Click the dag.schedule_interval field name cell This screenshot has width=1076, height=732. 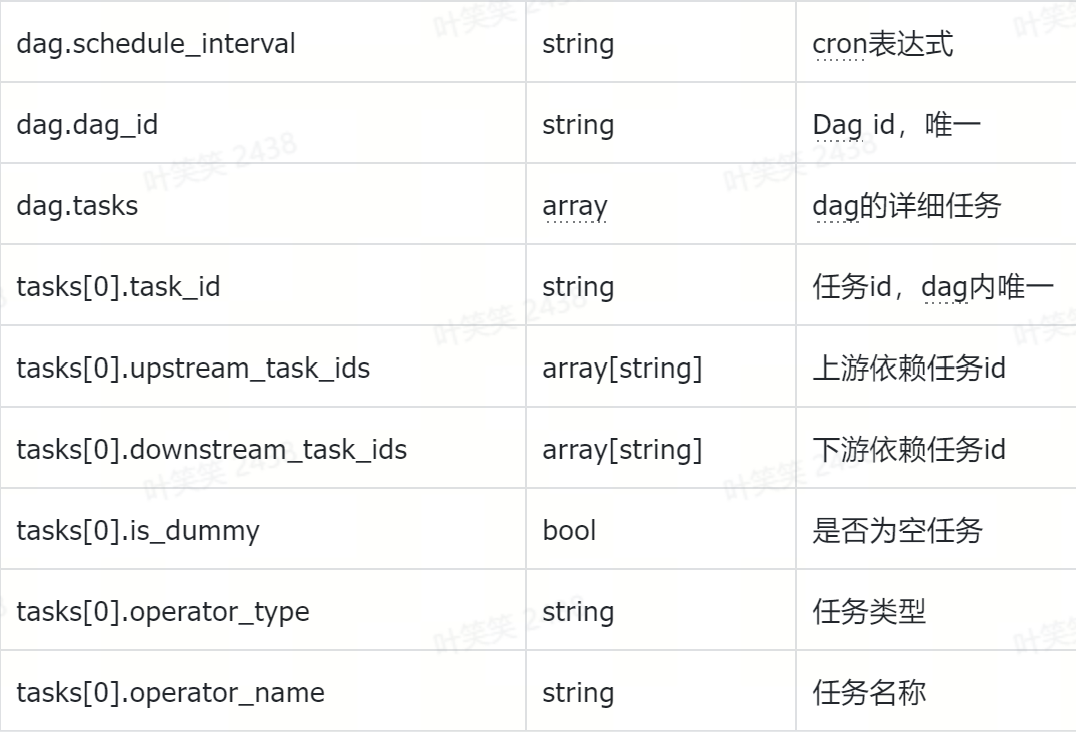click(156, 44)
